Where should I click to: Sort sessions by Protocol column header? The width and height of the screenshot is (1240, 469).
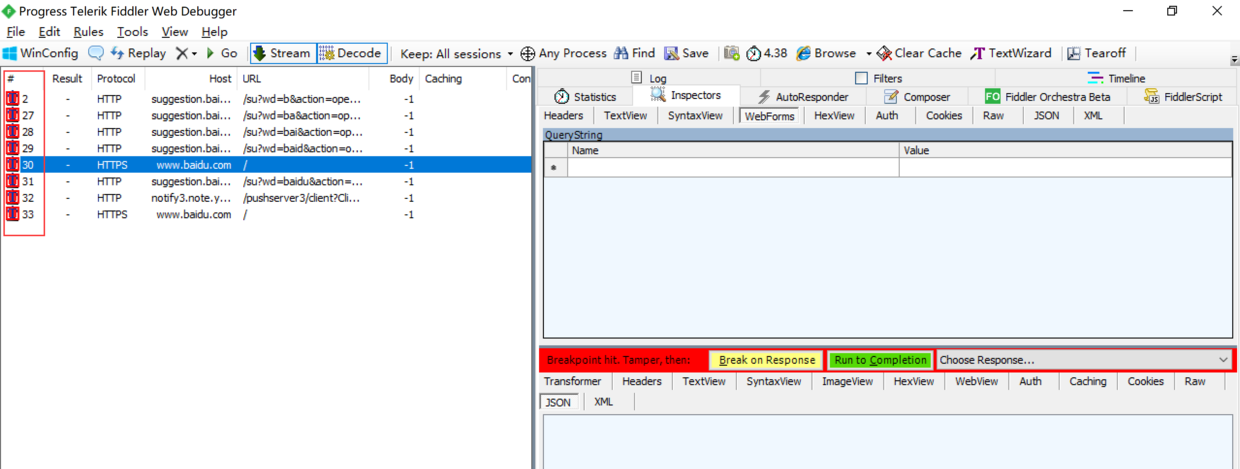pyautogui.click(x=117, y=78)
